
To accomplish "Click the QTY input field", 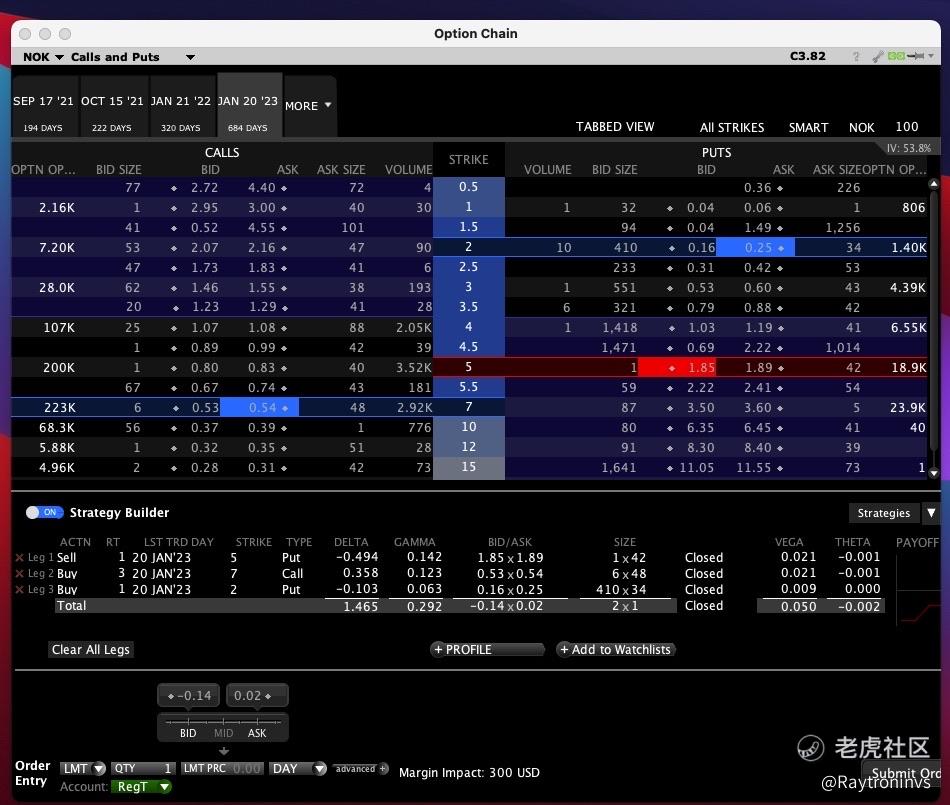I will click(x=144, y=769).
